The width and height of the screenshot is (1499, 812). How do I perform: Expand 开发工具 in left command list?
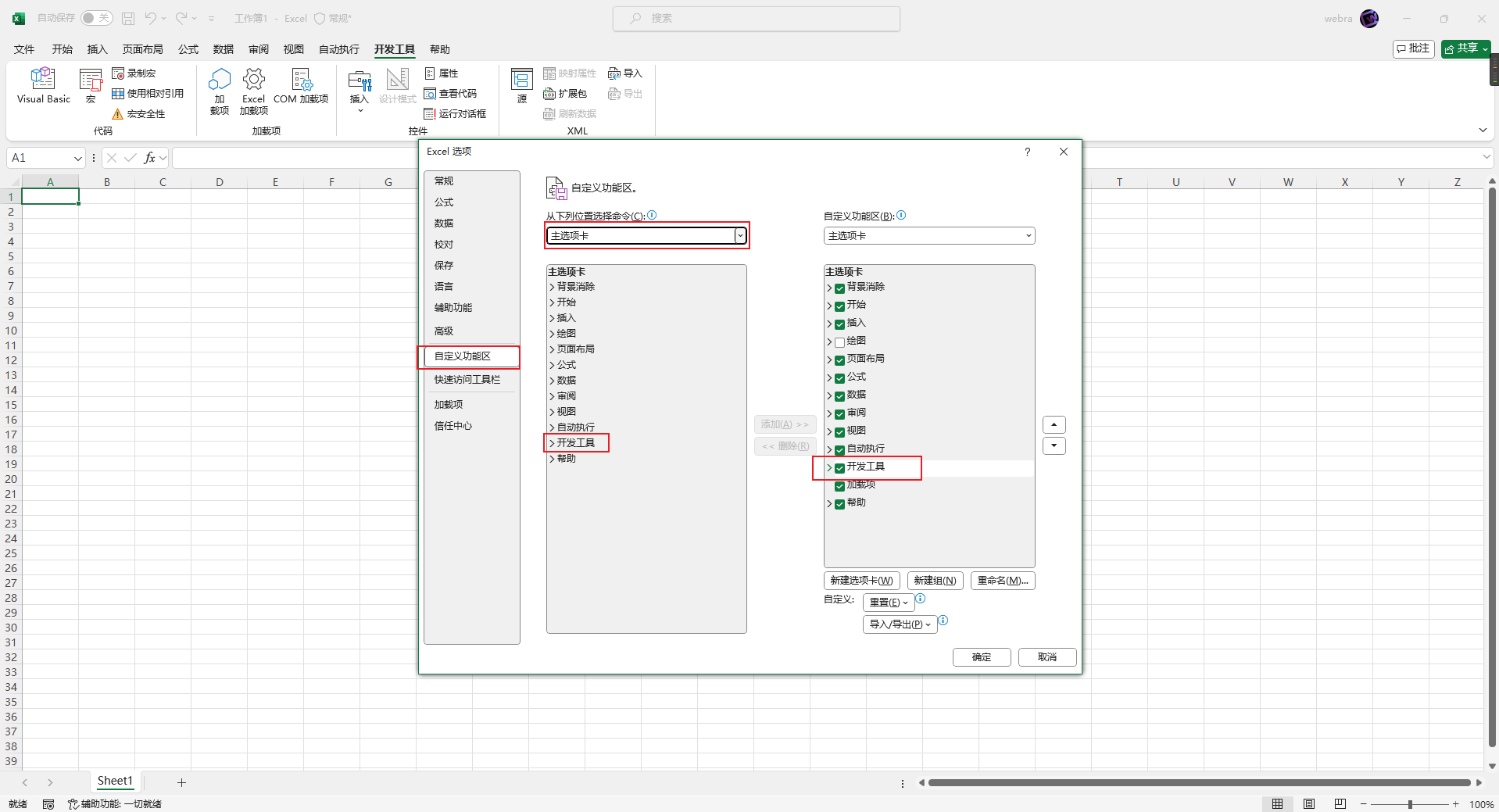(x=552, y=443)
